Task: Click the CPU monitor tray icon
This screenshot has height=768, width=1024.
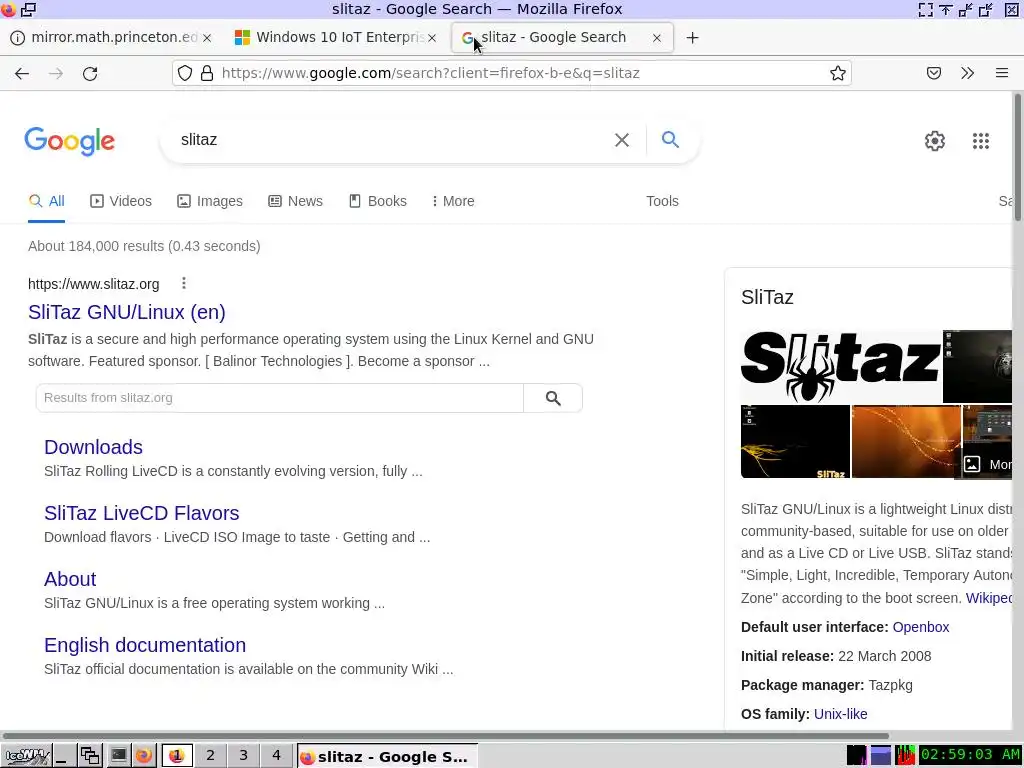Action: click(904, 755)
